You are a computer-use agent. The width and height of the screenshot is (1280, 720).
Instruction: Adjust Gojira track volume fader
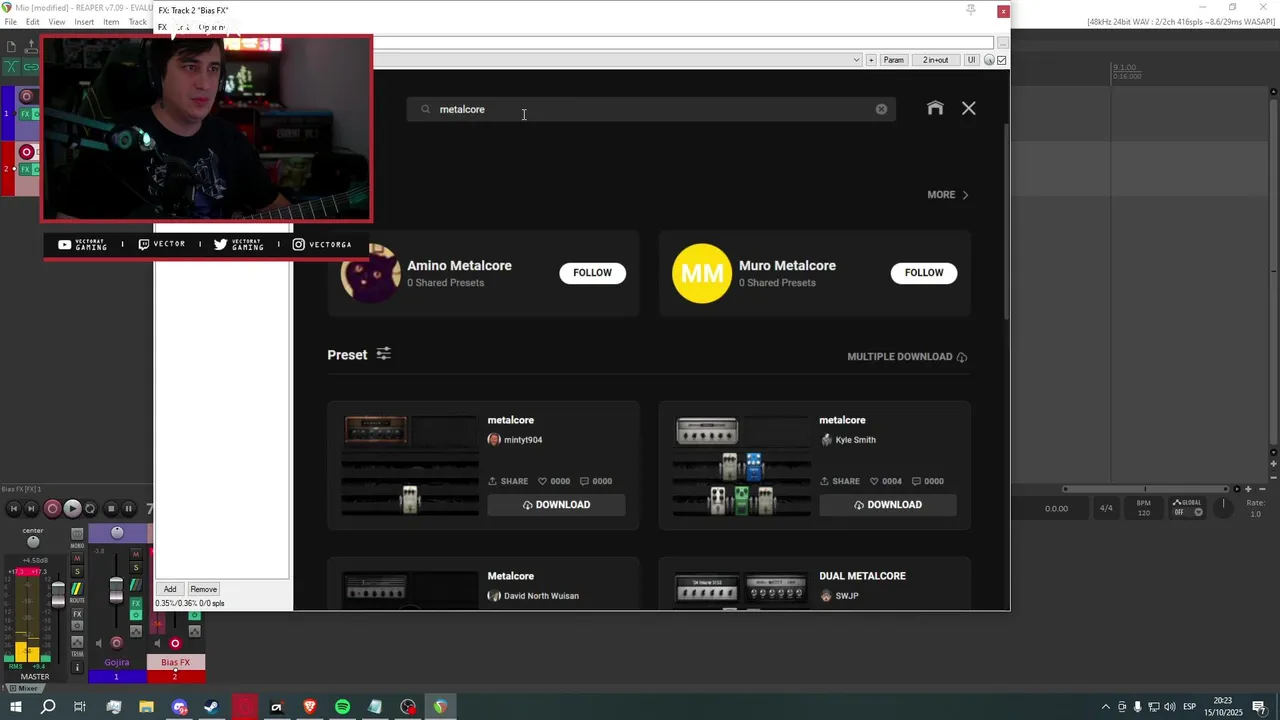pos(116,591)
